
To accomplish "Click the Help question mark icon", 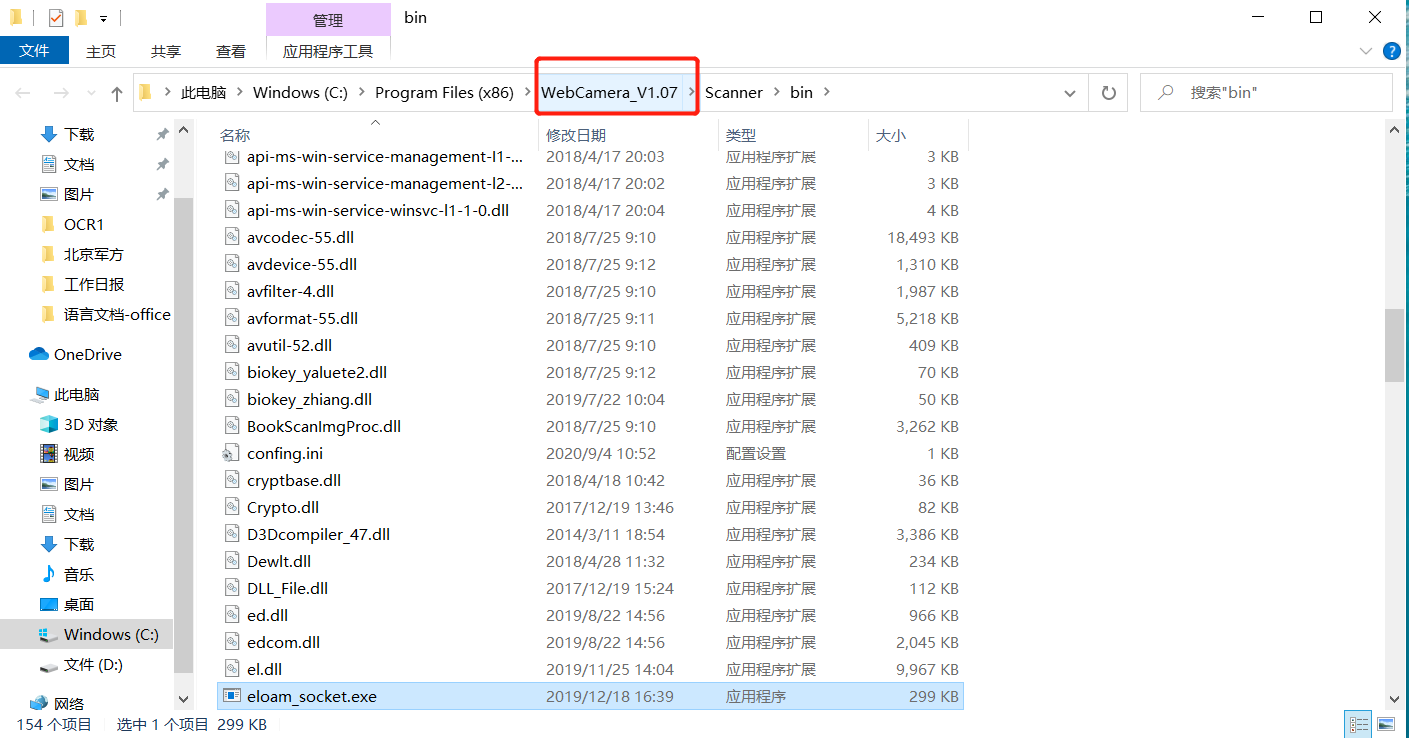I will (1391, 51).
